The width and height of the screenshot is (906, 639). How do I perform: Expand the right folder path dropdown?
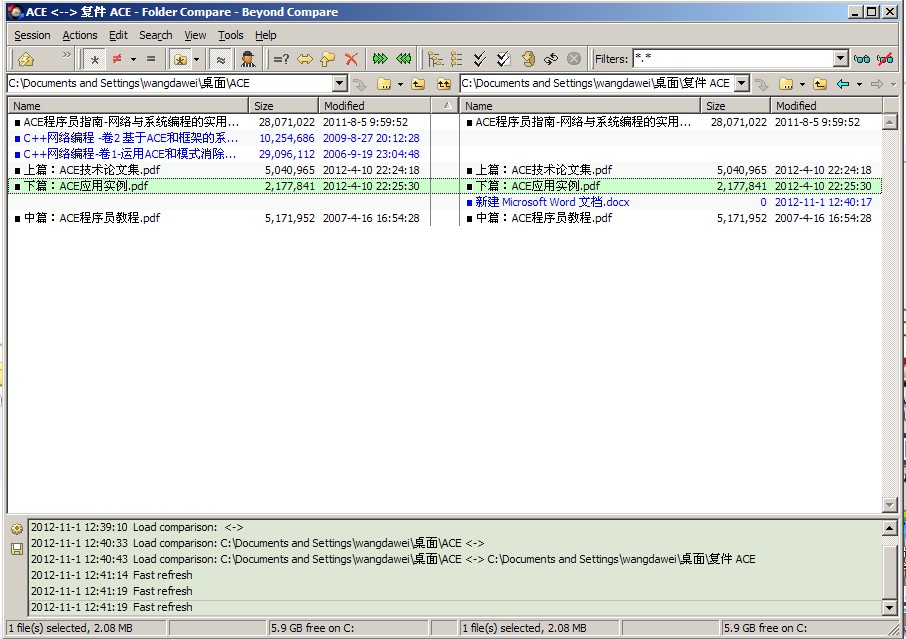click(x=742, y=84)
